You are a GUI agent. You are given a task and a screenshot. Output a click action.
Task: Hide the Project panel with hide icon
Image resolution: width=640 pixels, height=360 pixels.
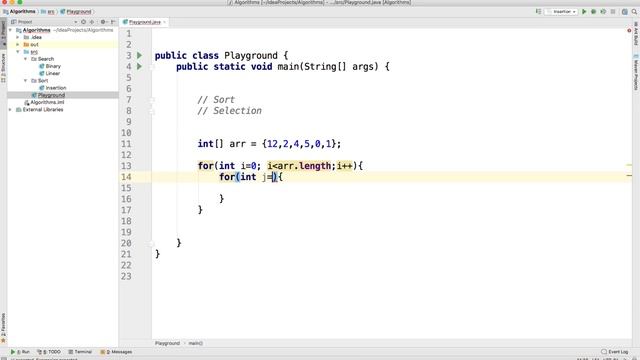click(x=113, y=22)
